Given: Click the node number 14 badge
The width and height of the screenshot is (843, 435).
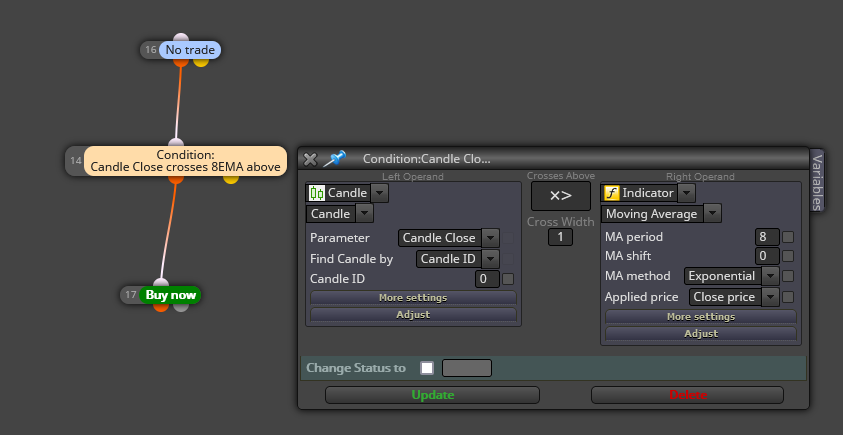Looking at the screenshot, I should [76, 161].
